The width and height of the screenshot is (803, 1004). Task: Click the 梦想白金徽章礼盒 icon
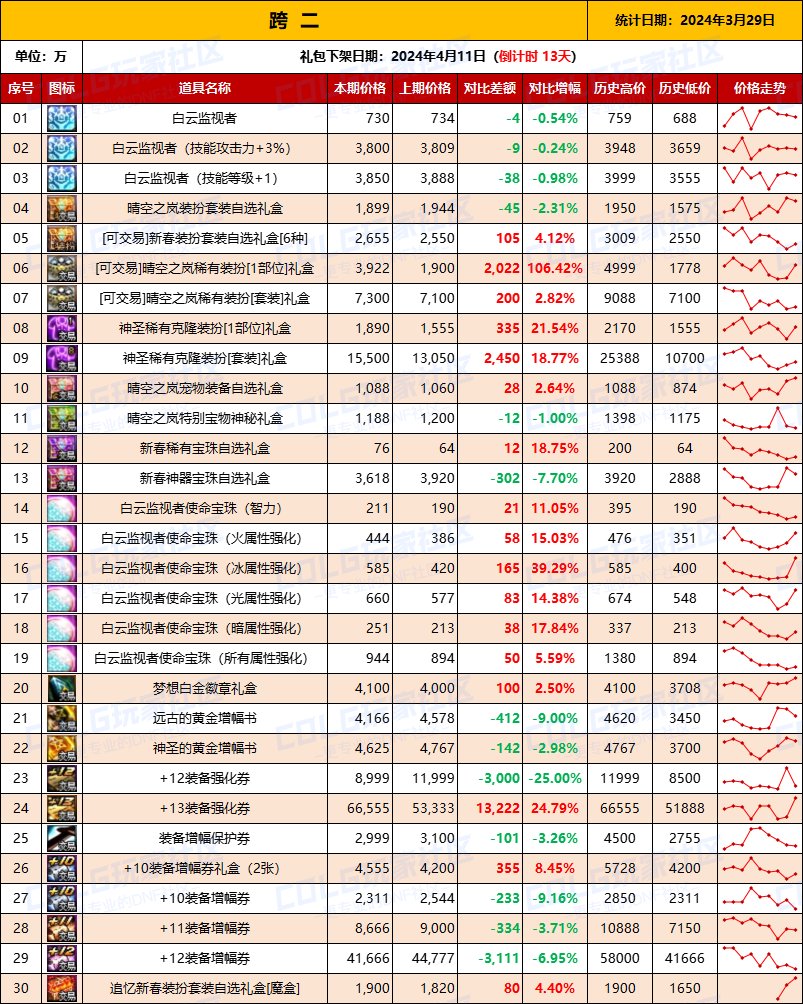pyautogui.click(x=61, y=689)
